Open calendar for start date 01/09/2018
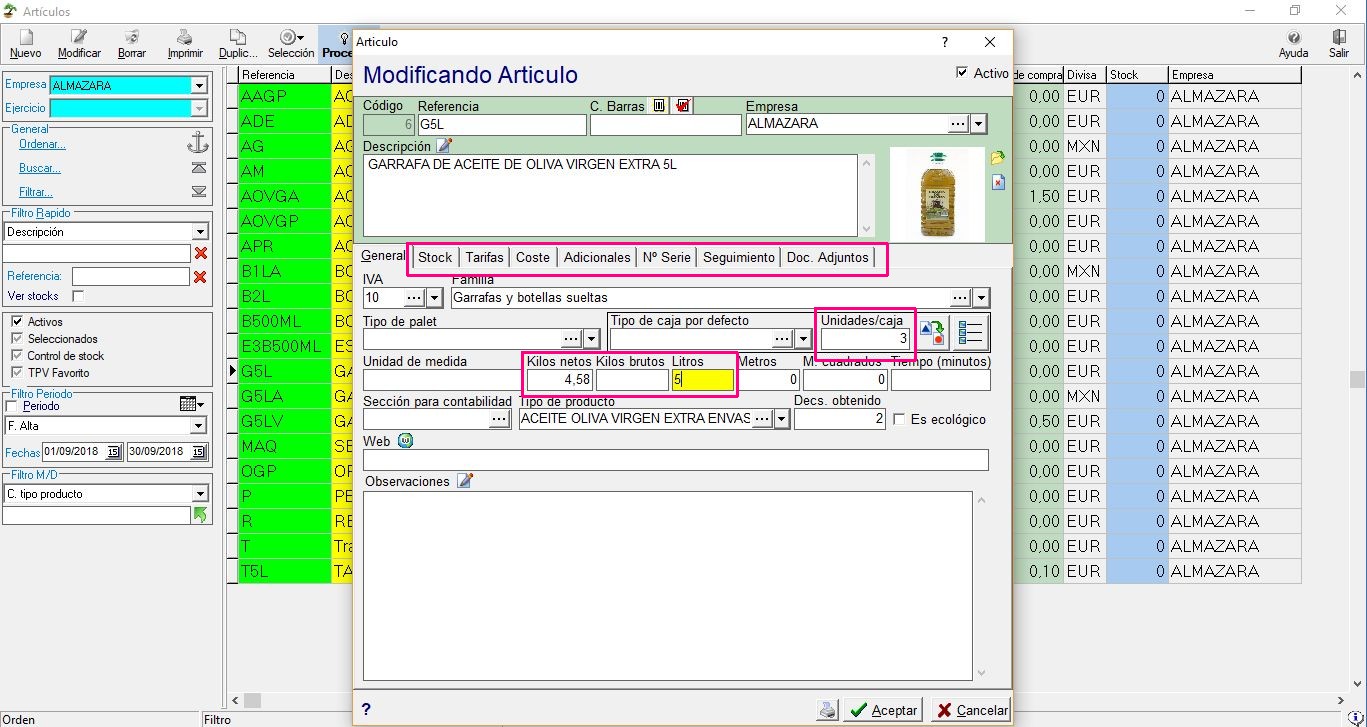Screen dimensions: 1367x727 [x=113, y=452]
